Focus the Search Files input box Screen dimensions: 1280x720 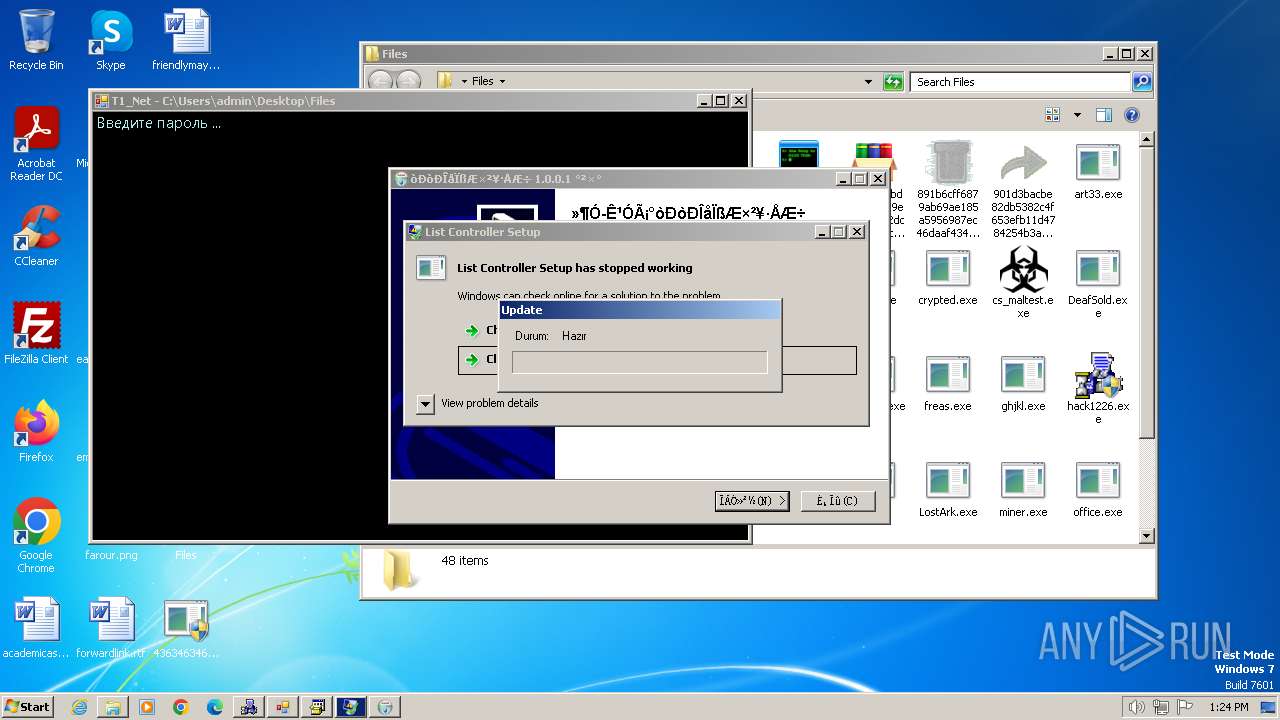click(1021, 82)
